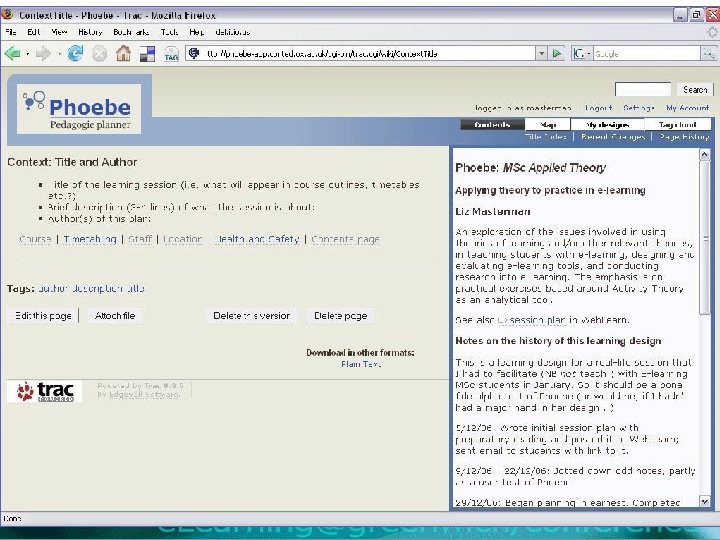Open the Back button history dropdown arrow
The height and width of the screenshot is (540, 720).
click(28, 54)
